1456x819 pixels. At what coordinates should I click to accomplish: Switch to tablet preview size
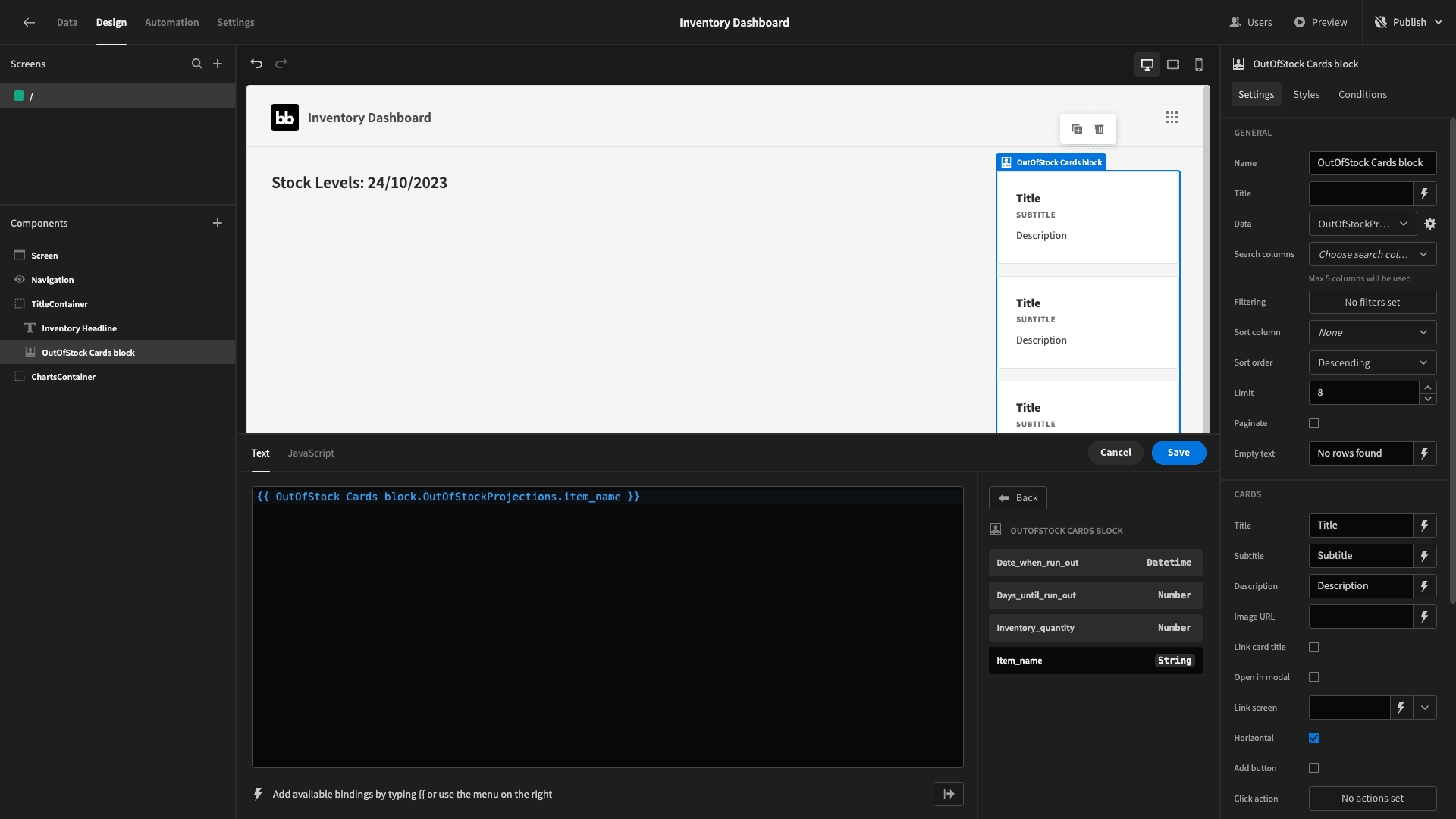point(1173,64)
